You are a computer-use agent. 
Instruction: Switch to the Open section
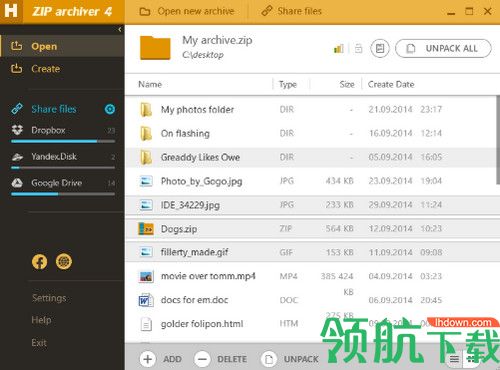pos(62,46)
